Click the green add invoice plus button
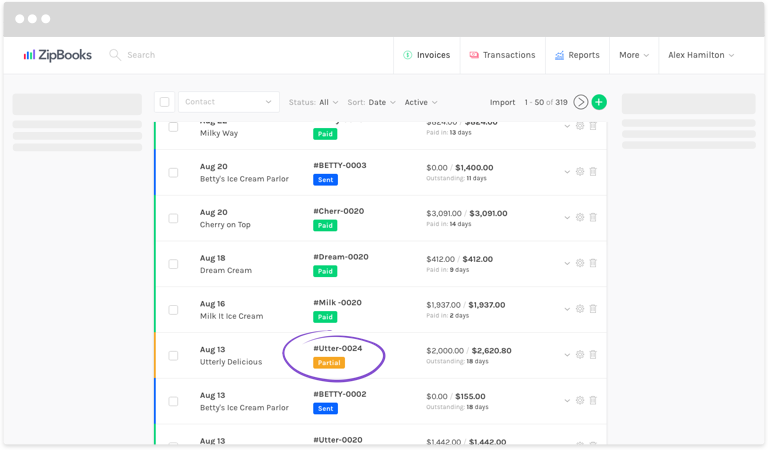The height and width of the screenshot is (450, 768). tap(599, 102)
